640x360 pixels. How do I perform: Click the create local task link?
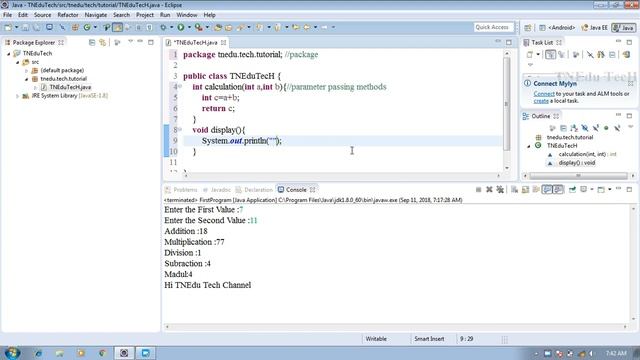tap(541, 101)
